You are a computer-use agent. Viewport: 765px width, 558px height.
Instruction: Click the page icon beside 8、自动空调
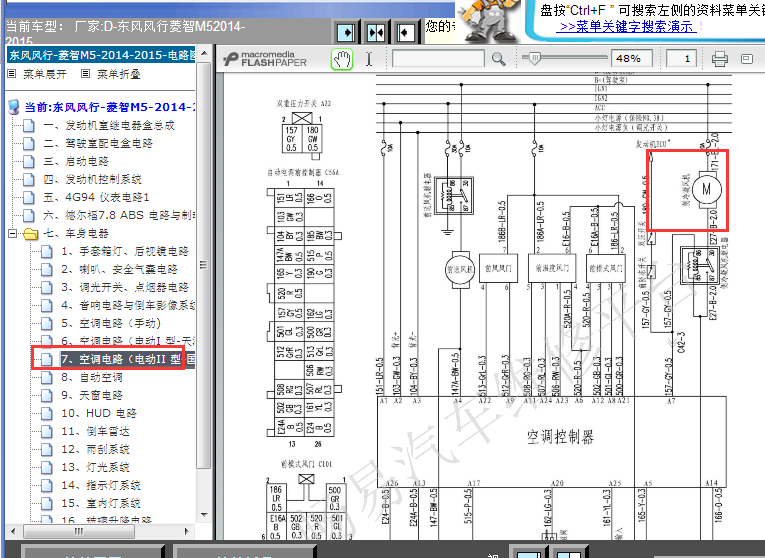[x=46, y=378]
